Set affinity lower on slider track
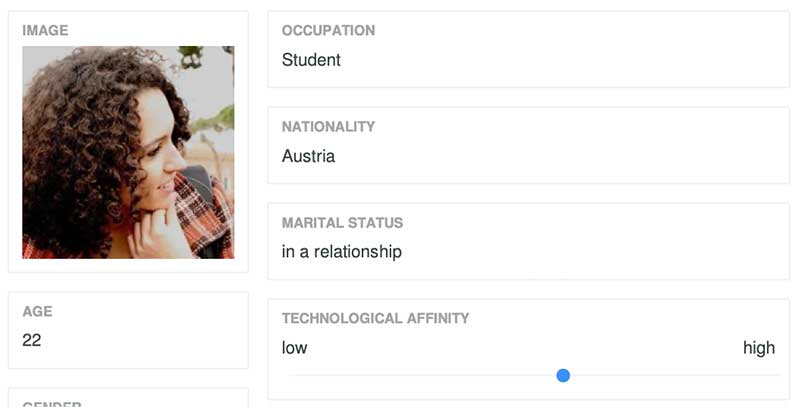 (x=421, y=376)
